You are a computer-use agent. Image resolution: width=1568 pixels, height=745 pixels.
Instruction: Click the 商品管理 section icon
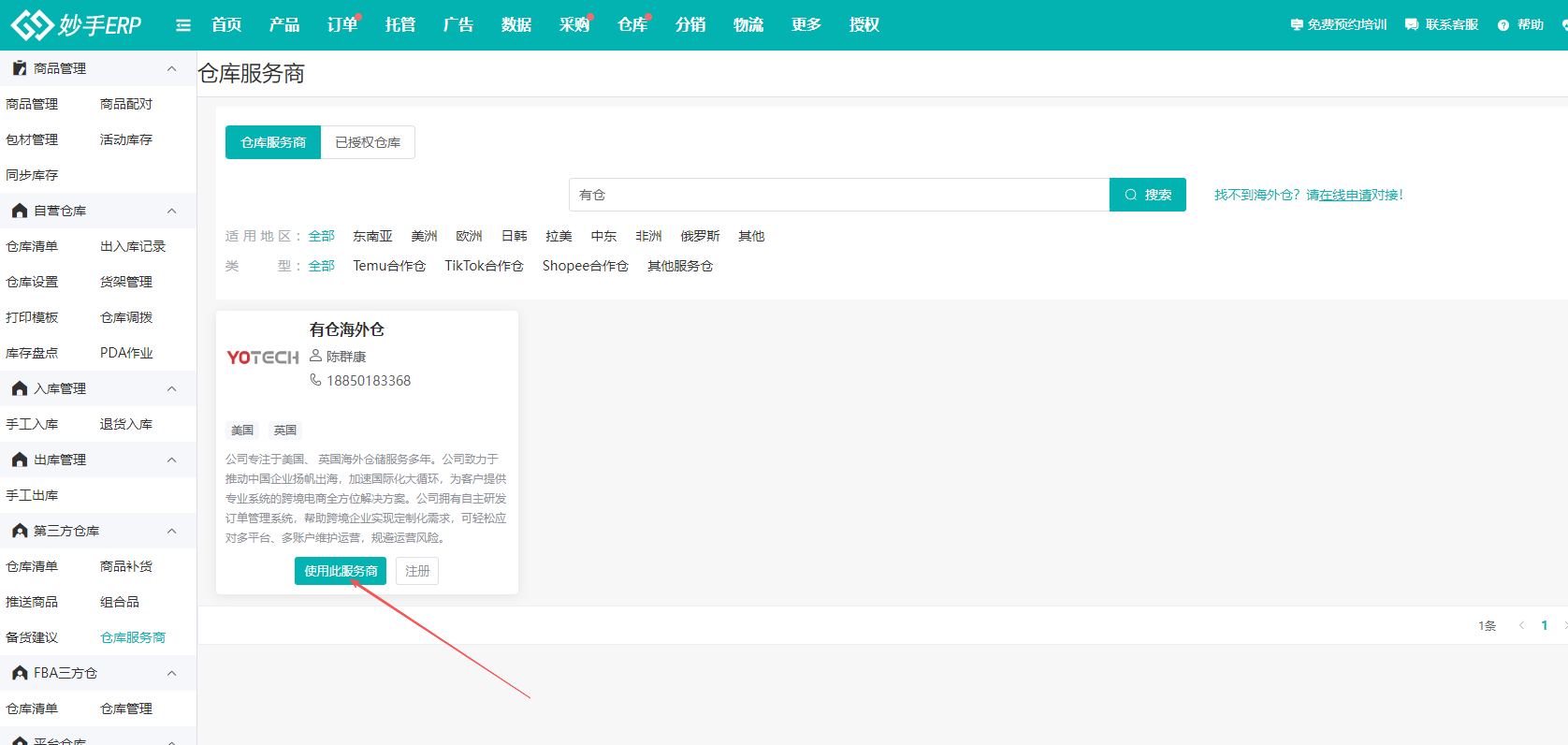(x=20, y=68)
